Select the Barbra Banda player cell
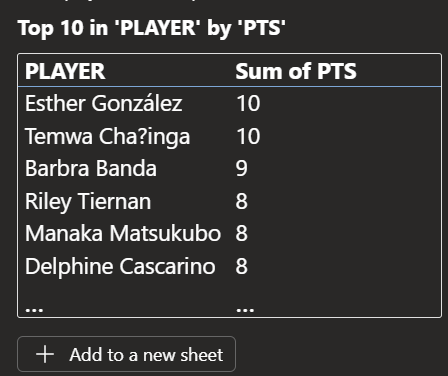448x376 pixels. (91, 168)
